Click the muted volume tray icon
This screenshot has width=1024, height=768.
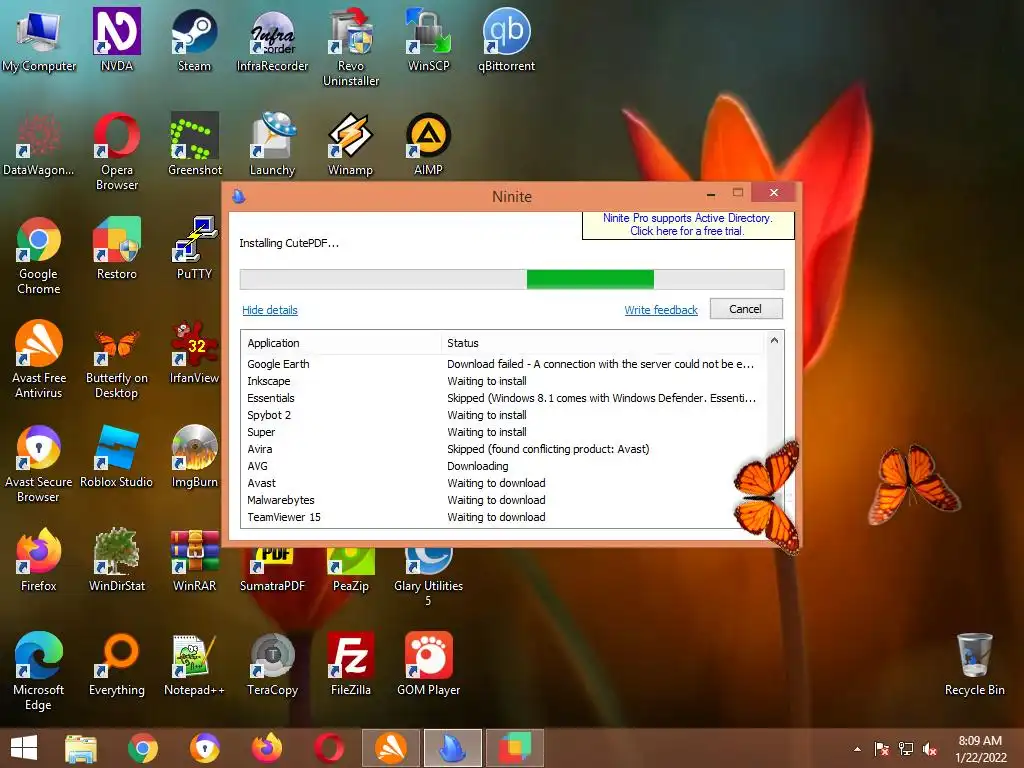(930, 749)
